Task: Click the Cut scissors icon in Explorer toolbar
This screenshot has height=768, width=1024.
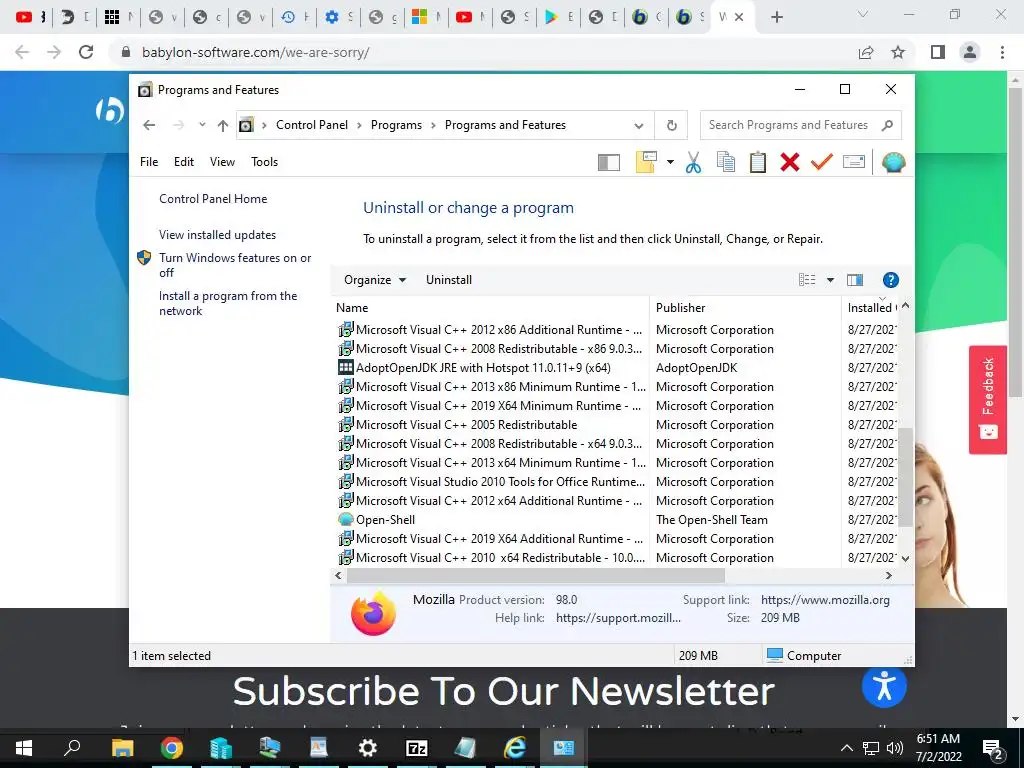Action: [x=693, y=162]
